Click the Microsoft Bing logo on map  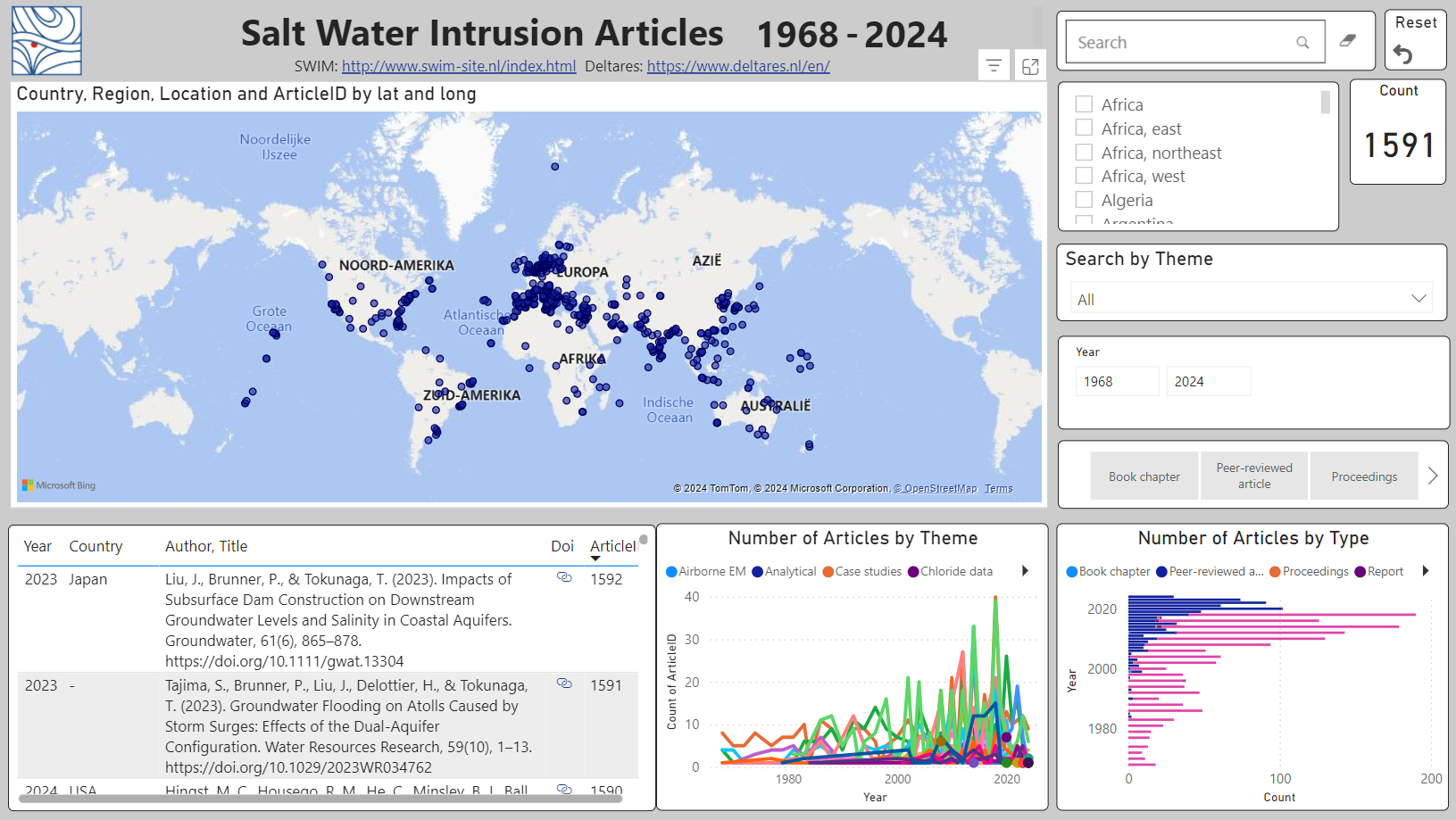(59, 485)
